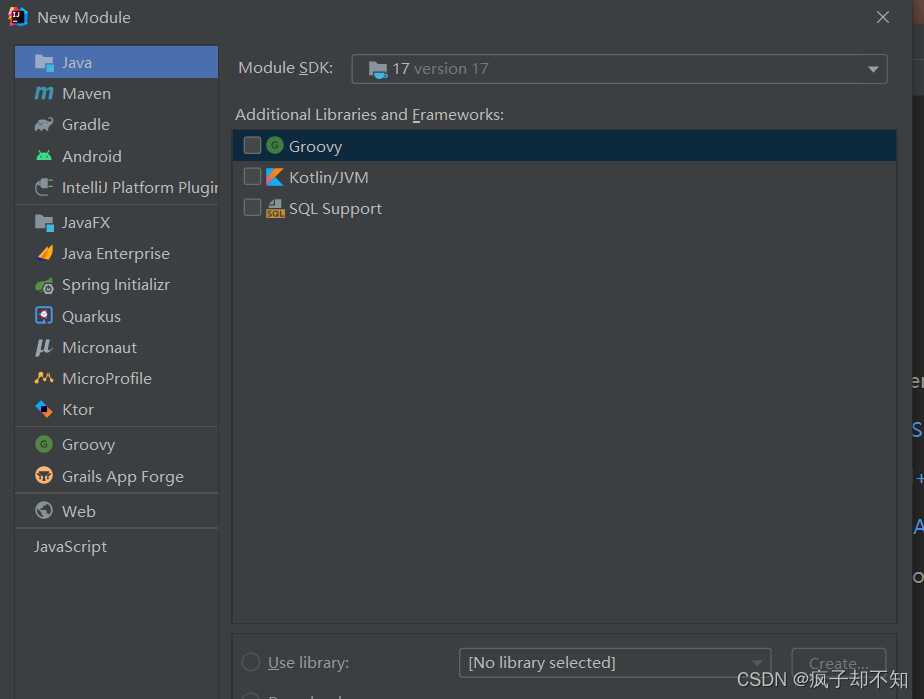Click the Web globe icon
The height and width of the screenshot is (699, 924).
[x=44, y=510]
